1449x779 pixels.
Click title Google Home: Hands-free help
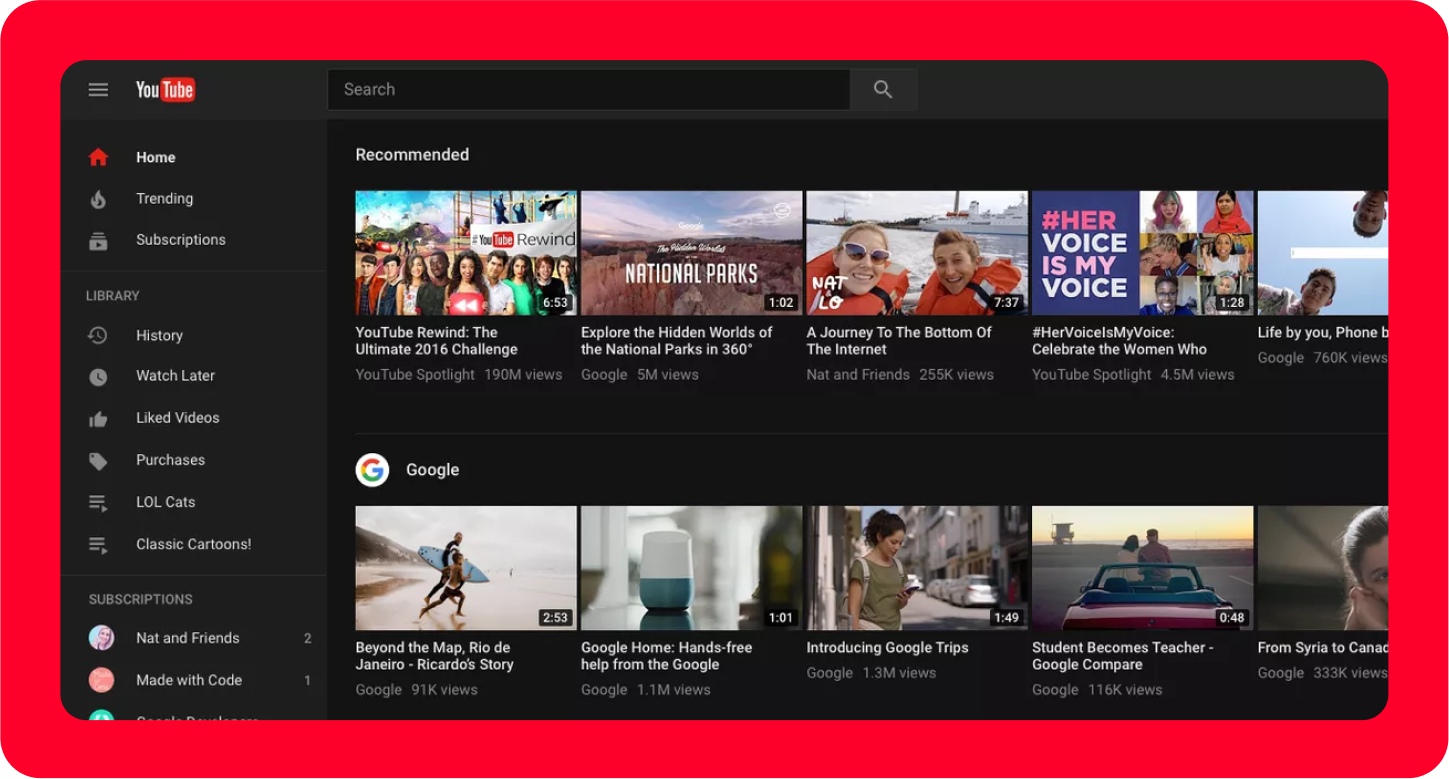[667, 656]
